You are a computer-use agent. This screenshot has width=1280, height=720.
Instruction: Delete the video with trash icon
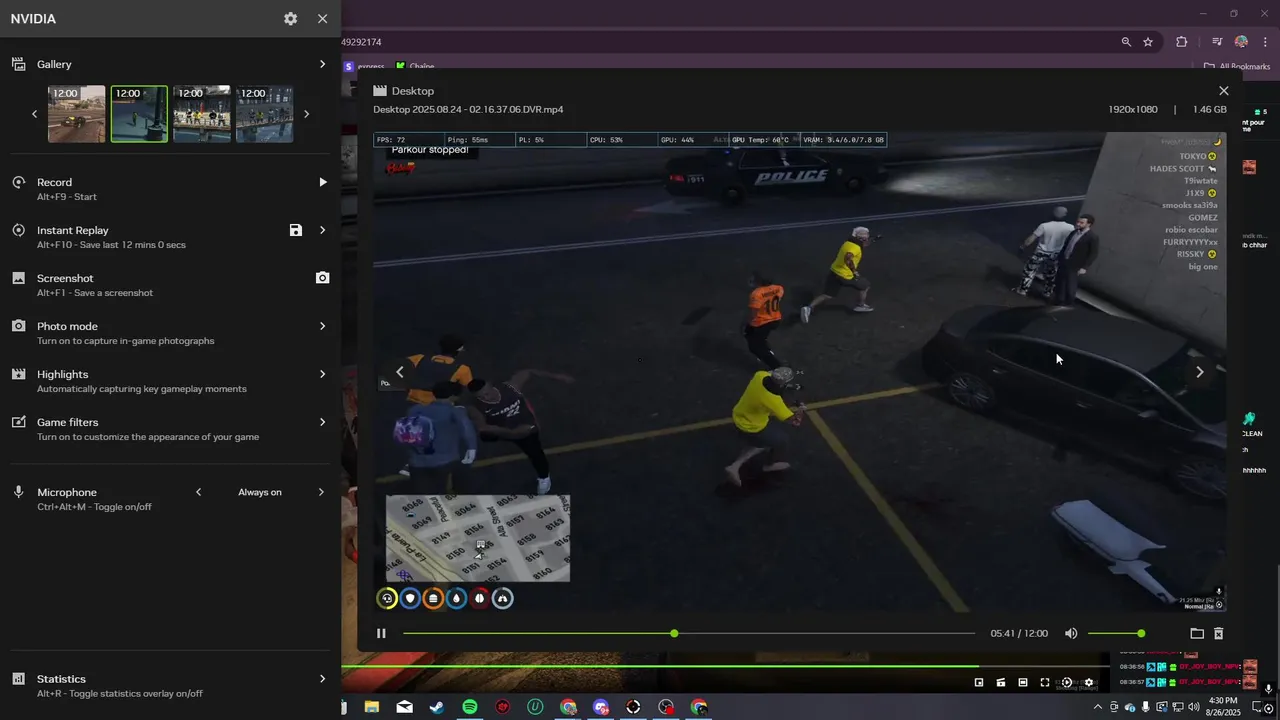[1218, 633]
